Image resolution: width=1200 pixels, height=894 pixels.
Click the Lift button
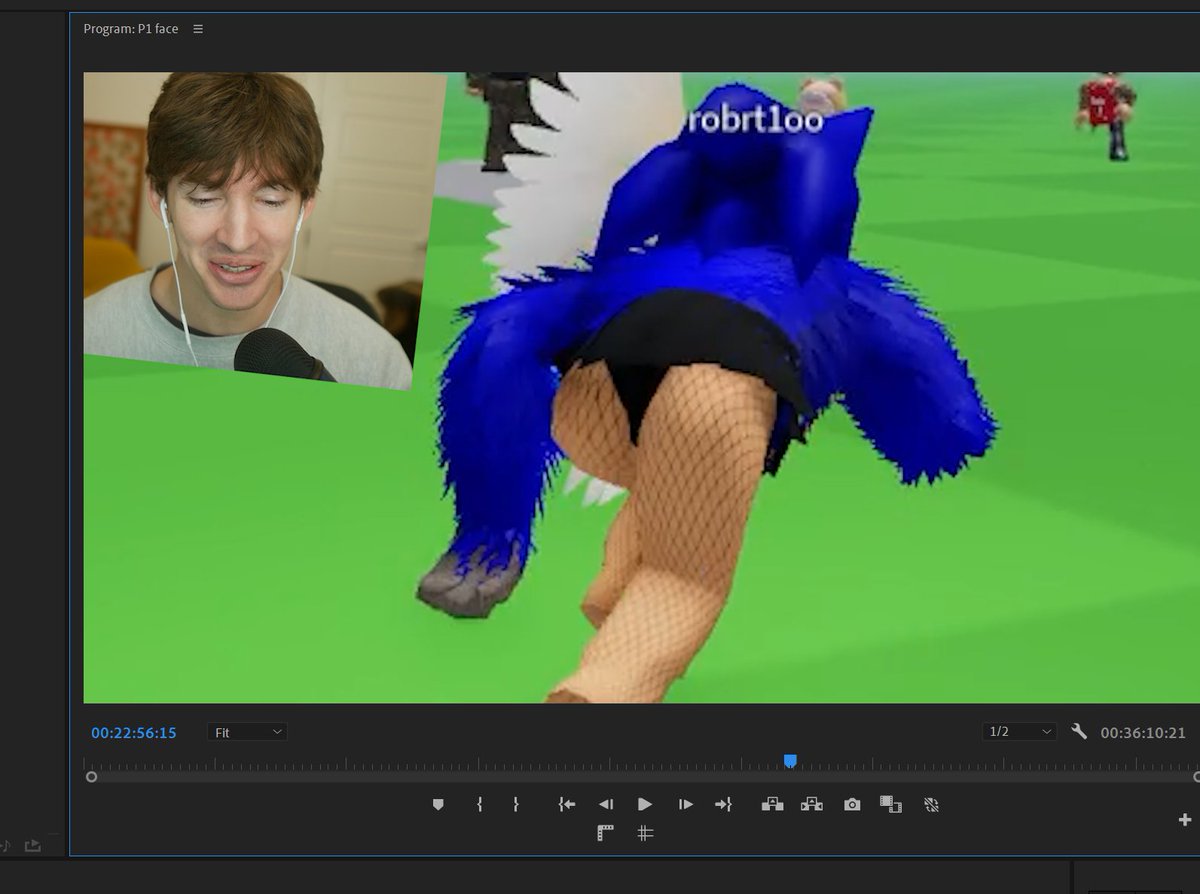pyautogui.click(x=772, y=804)
